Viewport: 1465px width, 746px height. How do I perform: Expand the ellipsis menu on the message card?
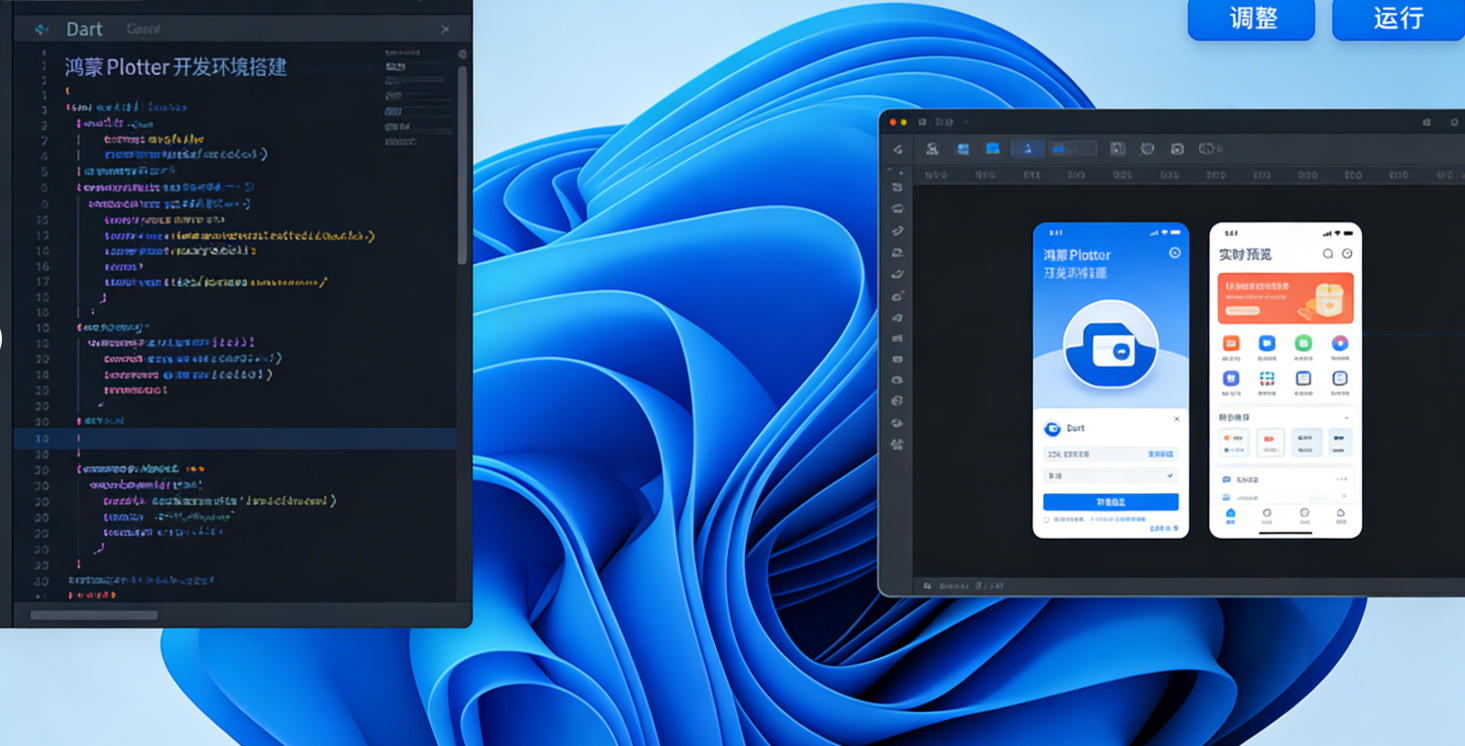1341,480
